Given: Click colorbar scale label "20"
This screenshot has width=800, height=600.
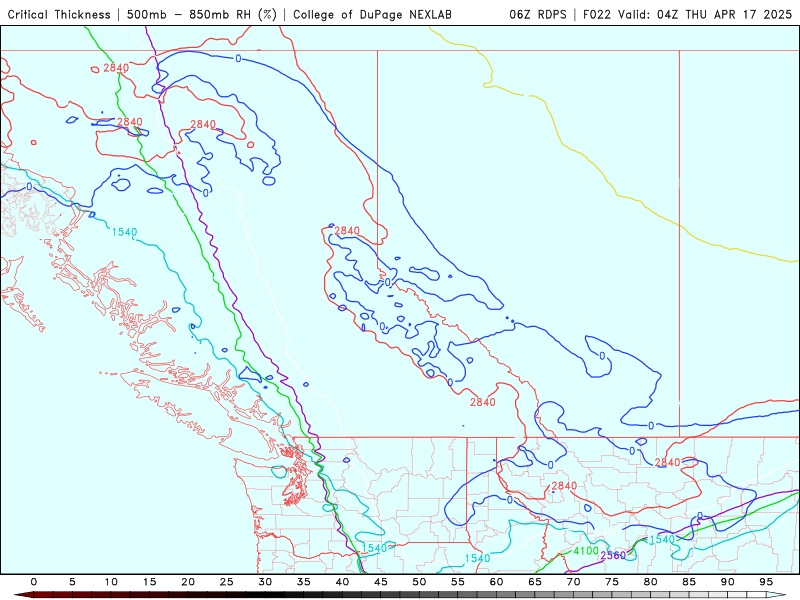Looking at the screenshot, I should (x=188, y=582).
